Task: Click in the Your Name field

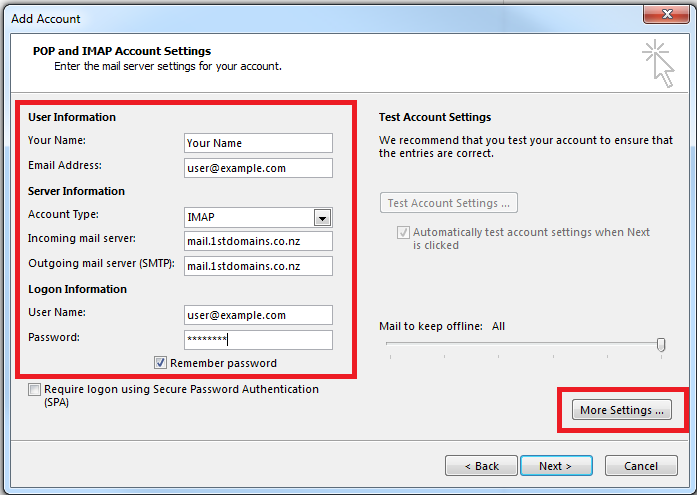Action: 258,143
